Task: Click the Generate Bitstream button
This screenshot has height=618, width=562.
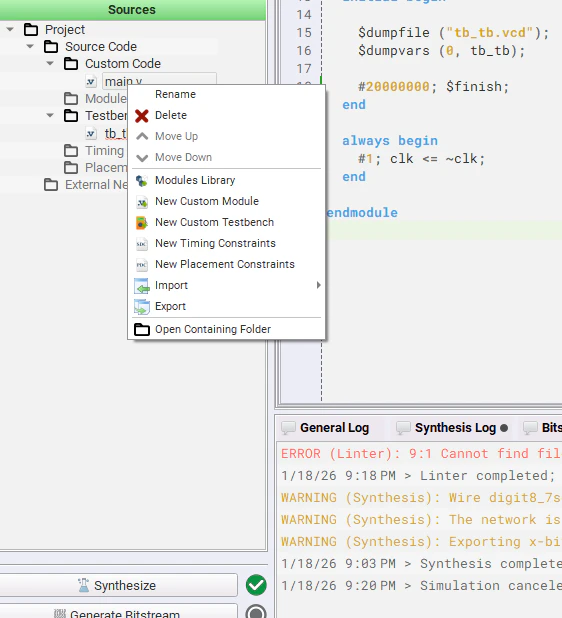Action: point(117,612)
